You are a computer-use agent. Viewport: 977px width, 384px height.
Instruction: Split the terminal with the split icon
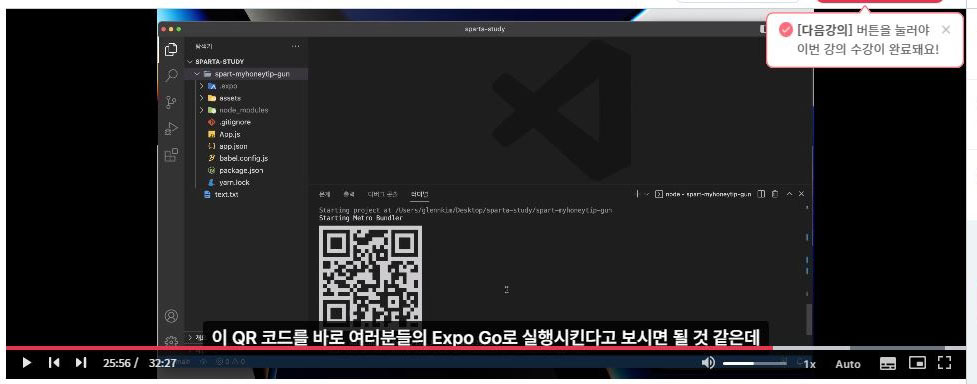coord(761,194)
